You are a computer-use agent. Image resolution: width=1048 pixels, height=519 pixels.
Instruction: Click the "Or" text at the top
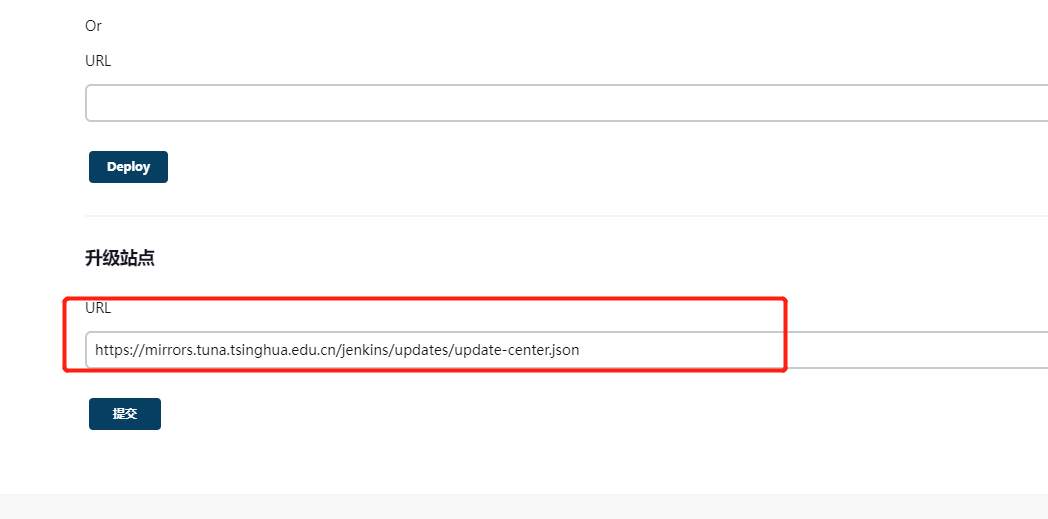(x=93, y=26)
